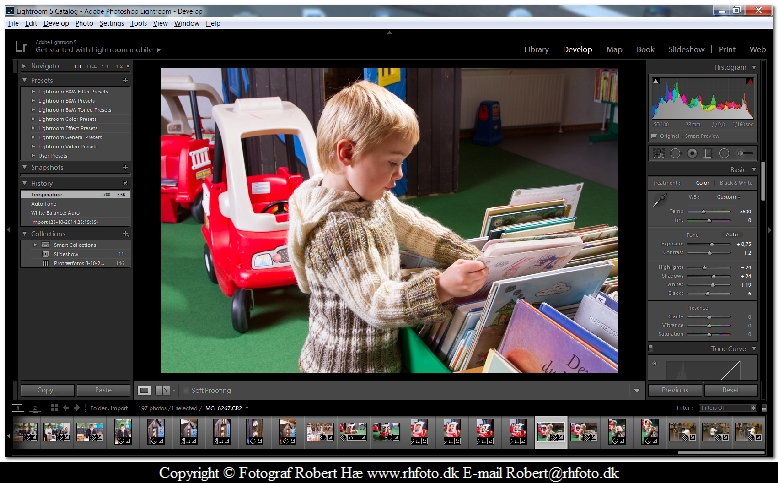Expand the User Presets folder
Image resolution: width=778 pixels, height=483 pixels.
point(33,156)
